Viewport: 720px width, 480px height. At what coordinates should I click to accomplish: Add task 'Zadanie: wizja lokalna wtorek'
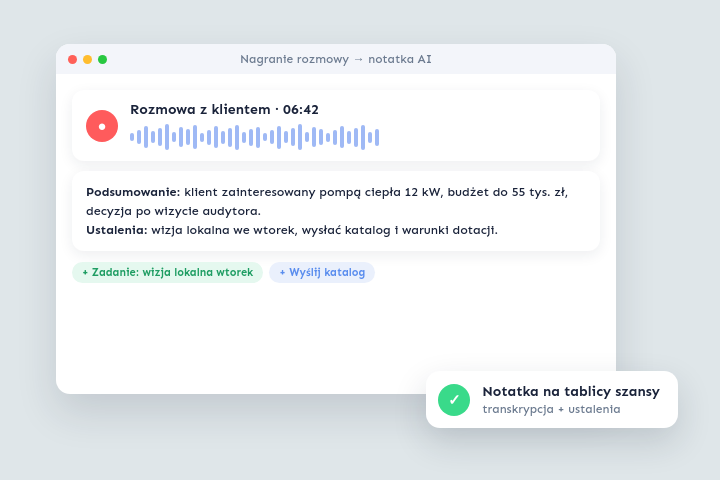(167, 272)
